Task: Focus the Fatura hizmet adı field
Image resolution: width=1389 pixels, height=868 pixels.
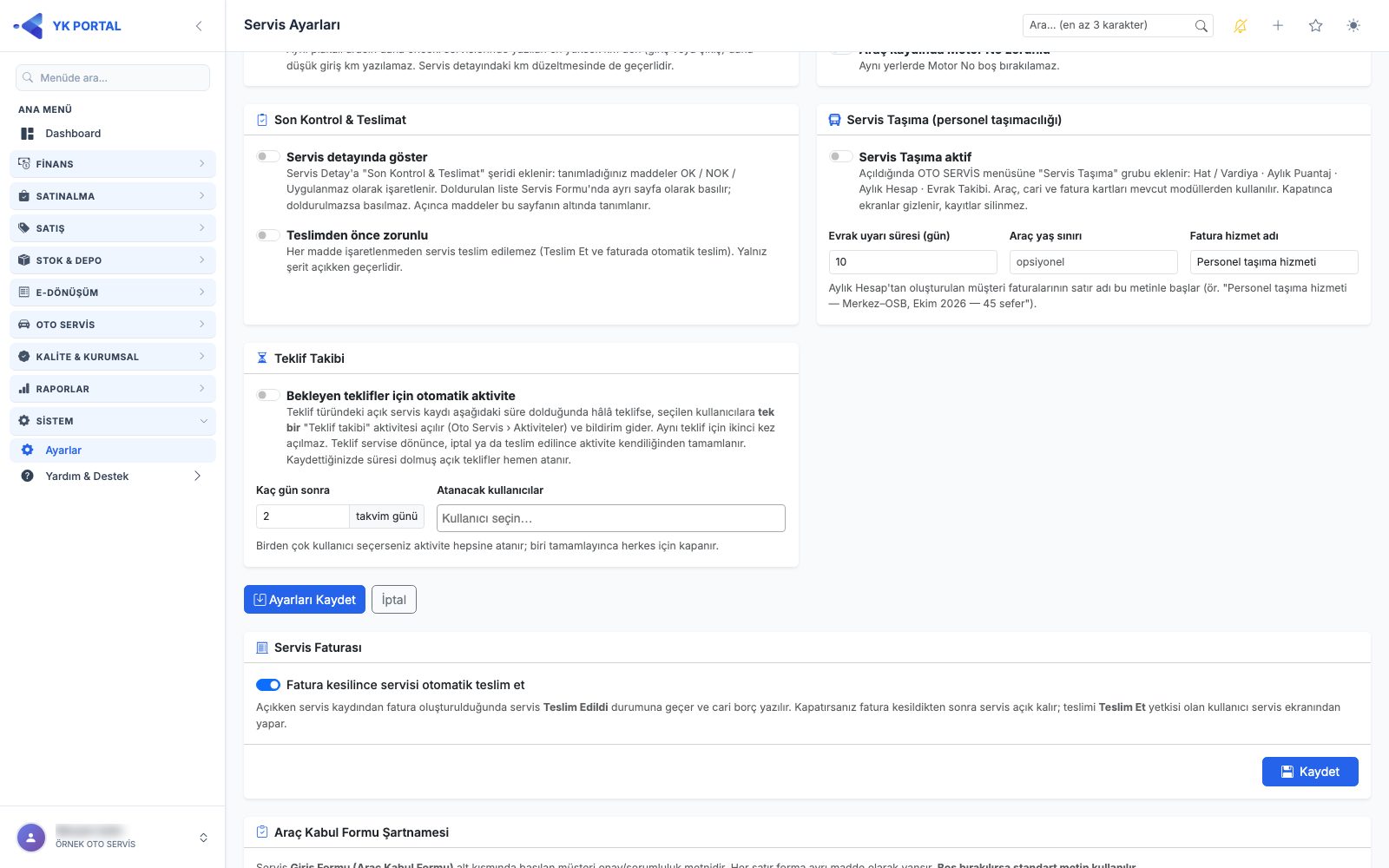Action: click(x=1274, y=262)
